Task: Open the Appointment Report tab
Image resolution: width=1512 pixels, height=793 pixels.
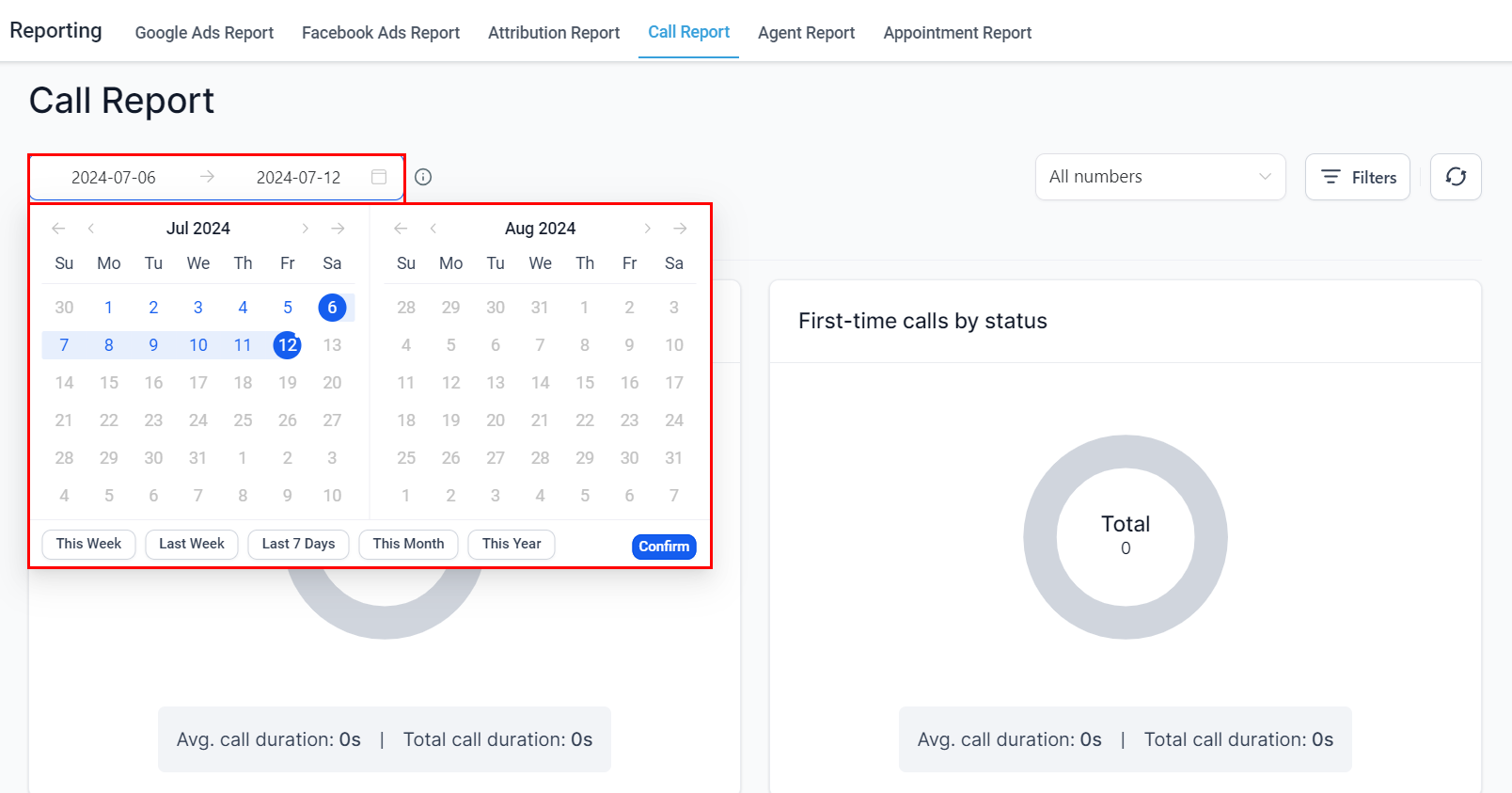Action: (x=956, y=33)
